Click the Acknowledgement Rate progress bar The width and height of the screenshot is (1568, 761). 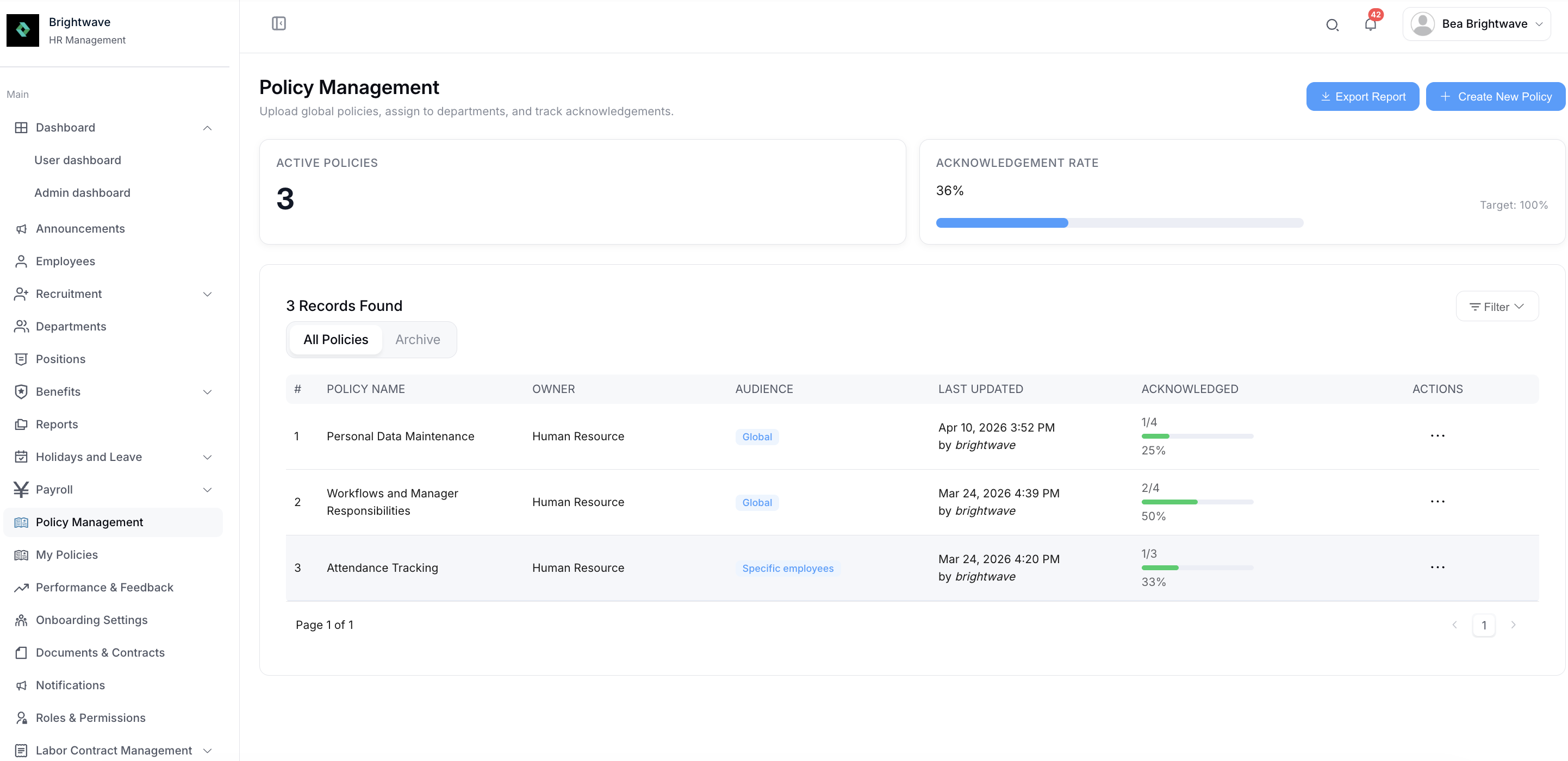point(1119,223)
